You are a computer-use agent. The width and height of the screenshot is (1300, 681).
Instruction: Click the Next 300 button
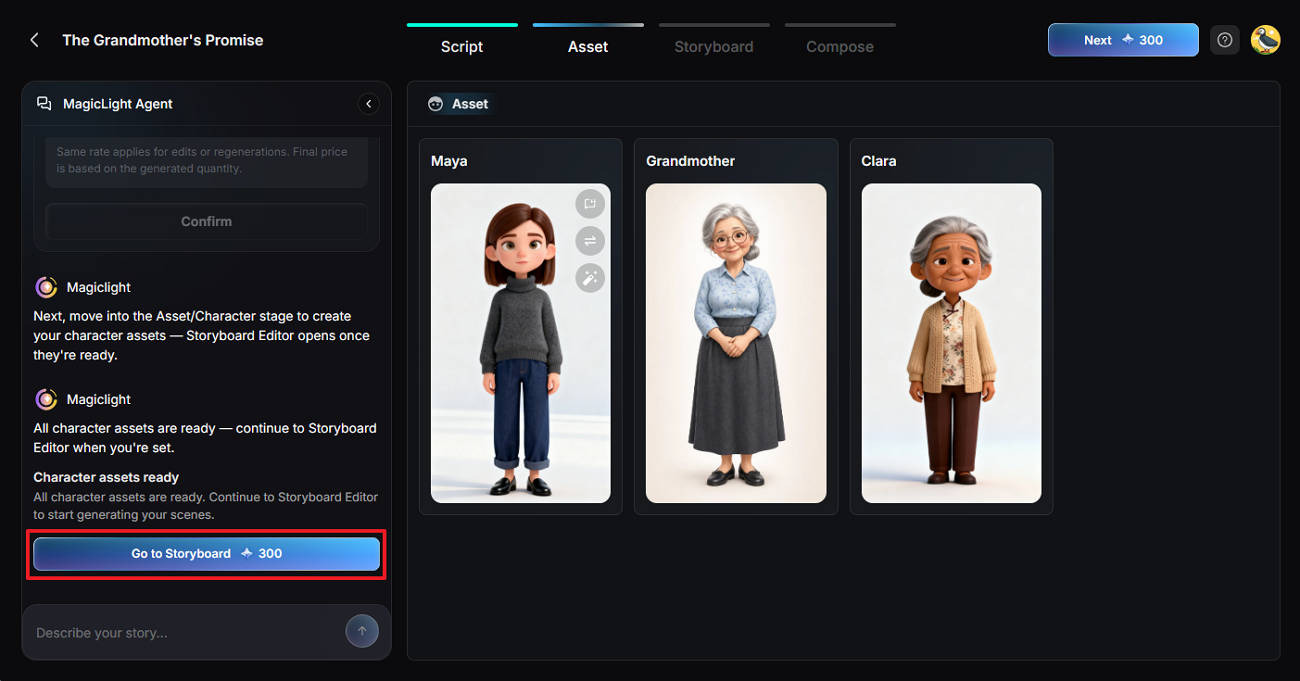tap(1123, 40)
